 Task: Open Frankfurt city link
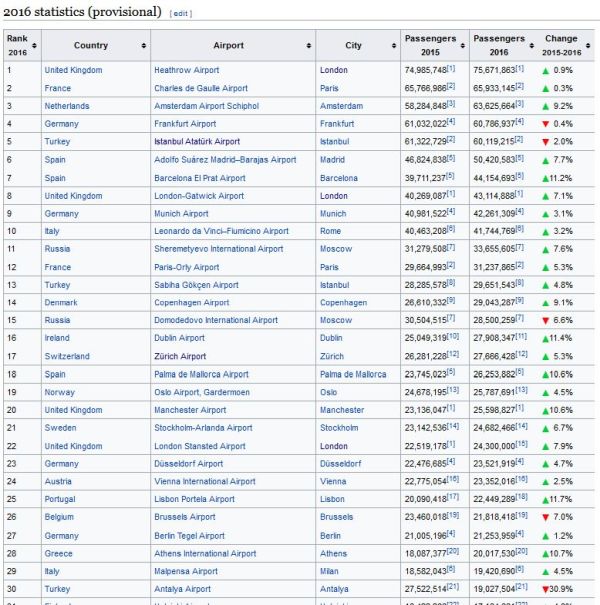(x=336, y=124)
